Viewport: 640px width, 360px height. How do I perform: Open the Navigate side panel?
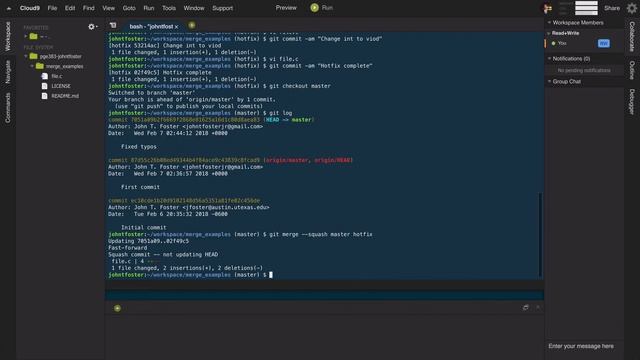[7, 72]
